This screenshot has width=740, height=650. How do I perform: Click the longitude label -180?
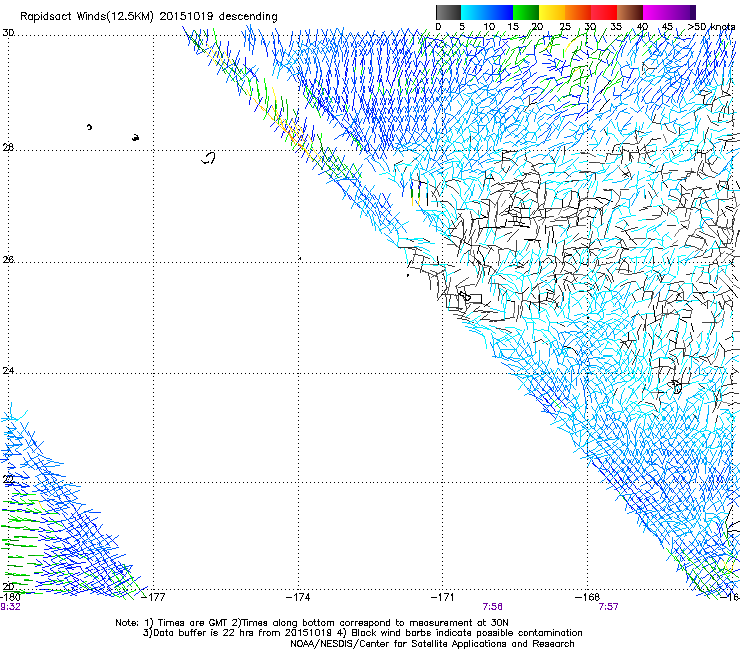(x=10, y=597)
